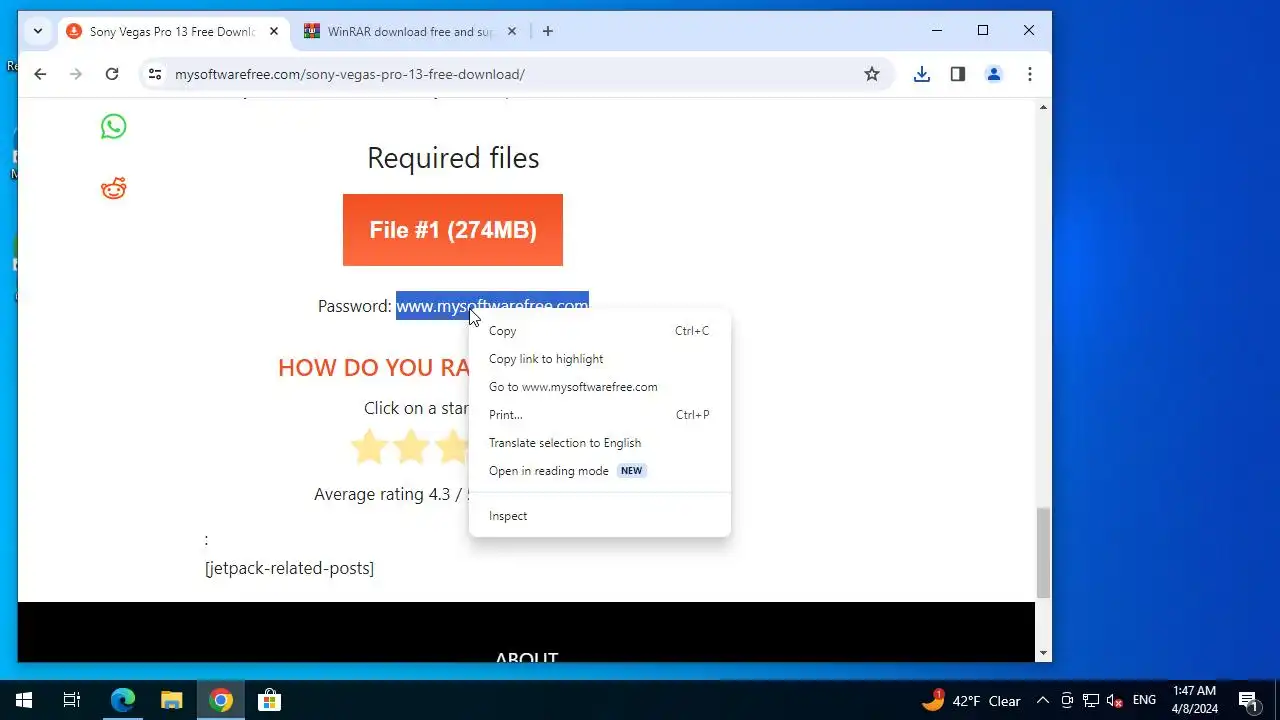Open File Explorer from taskbar
Viewport: 1280px width, 720px height.
point(172,700)
